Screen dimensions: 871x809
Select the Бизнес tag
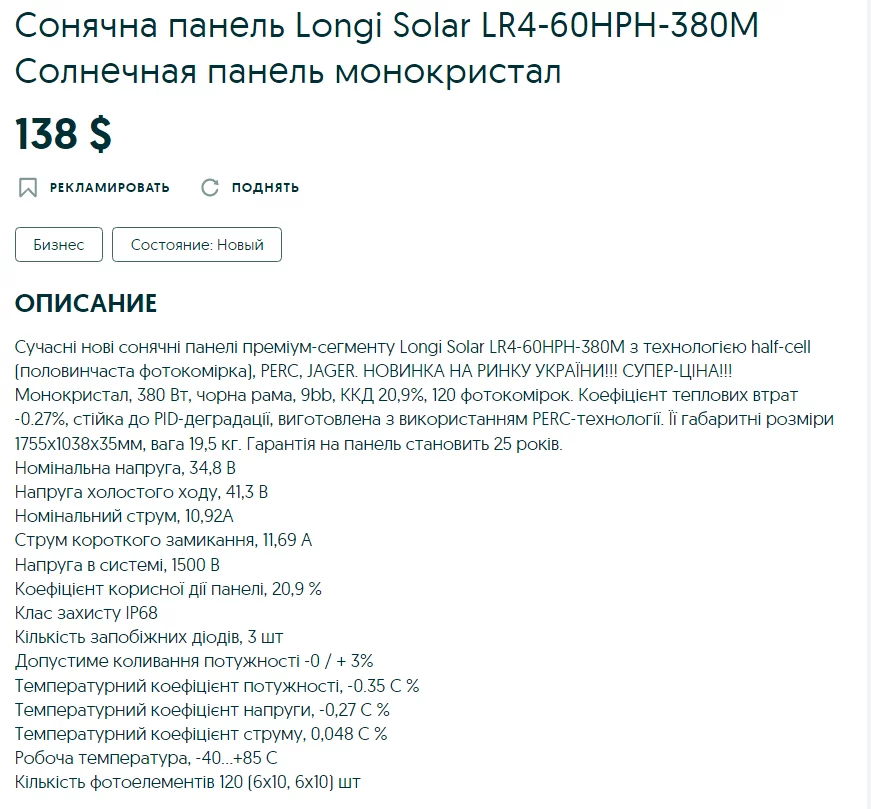(59, 245)
